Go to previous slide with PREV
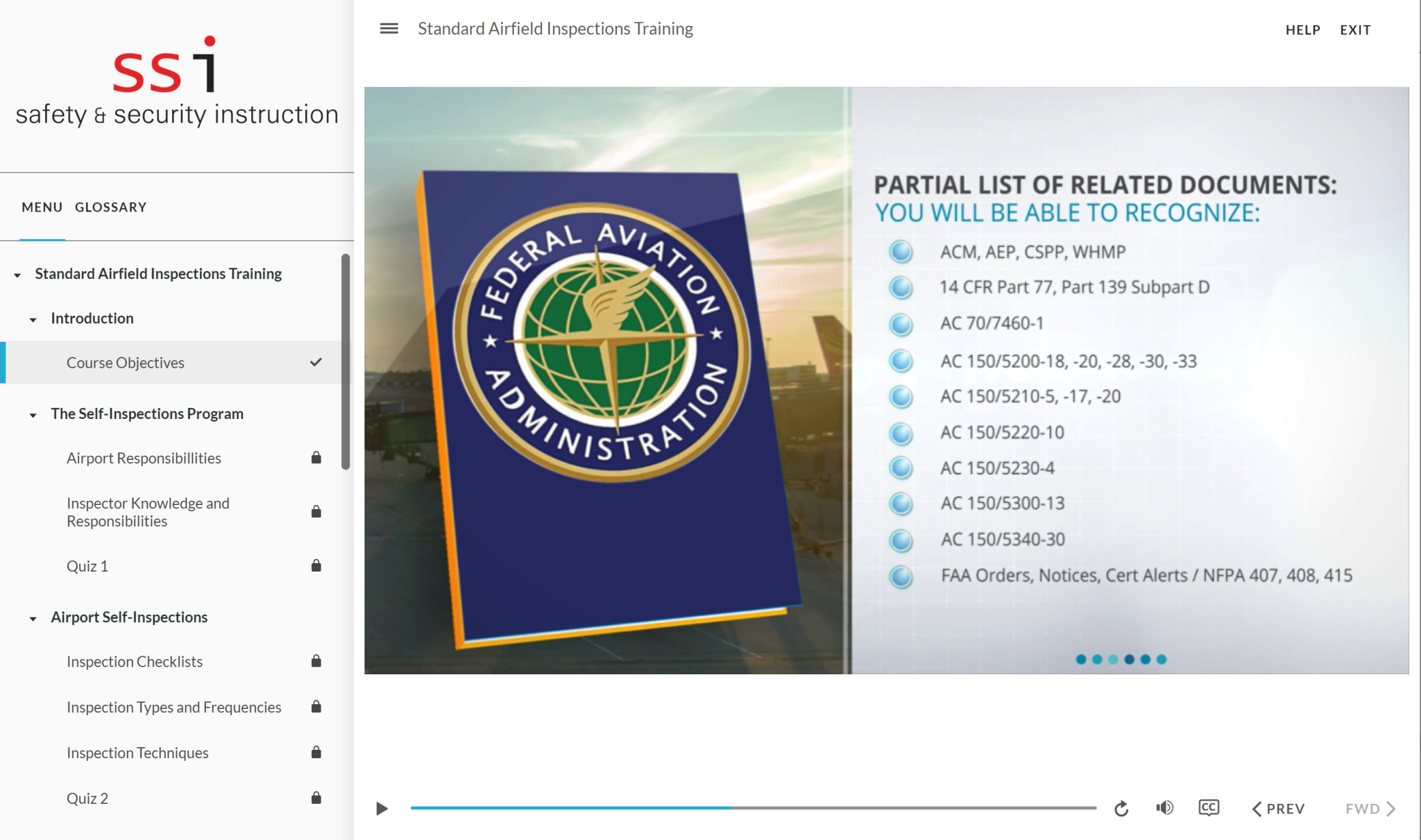This screenshot has width=1421, height=840. click(x=1278, y=809)
